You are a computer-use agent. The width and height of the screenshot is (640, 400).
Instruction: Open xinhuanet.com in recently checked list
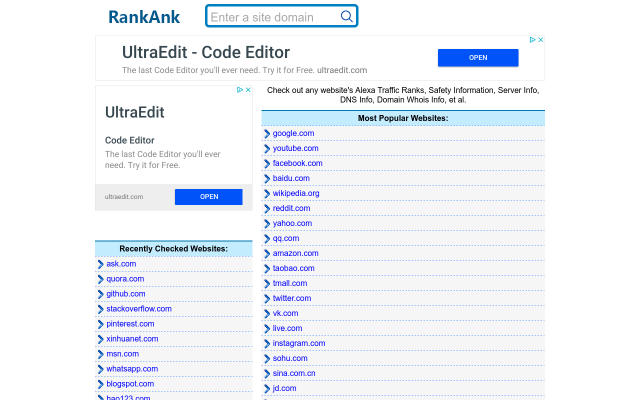click(132, 339)
